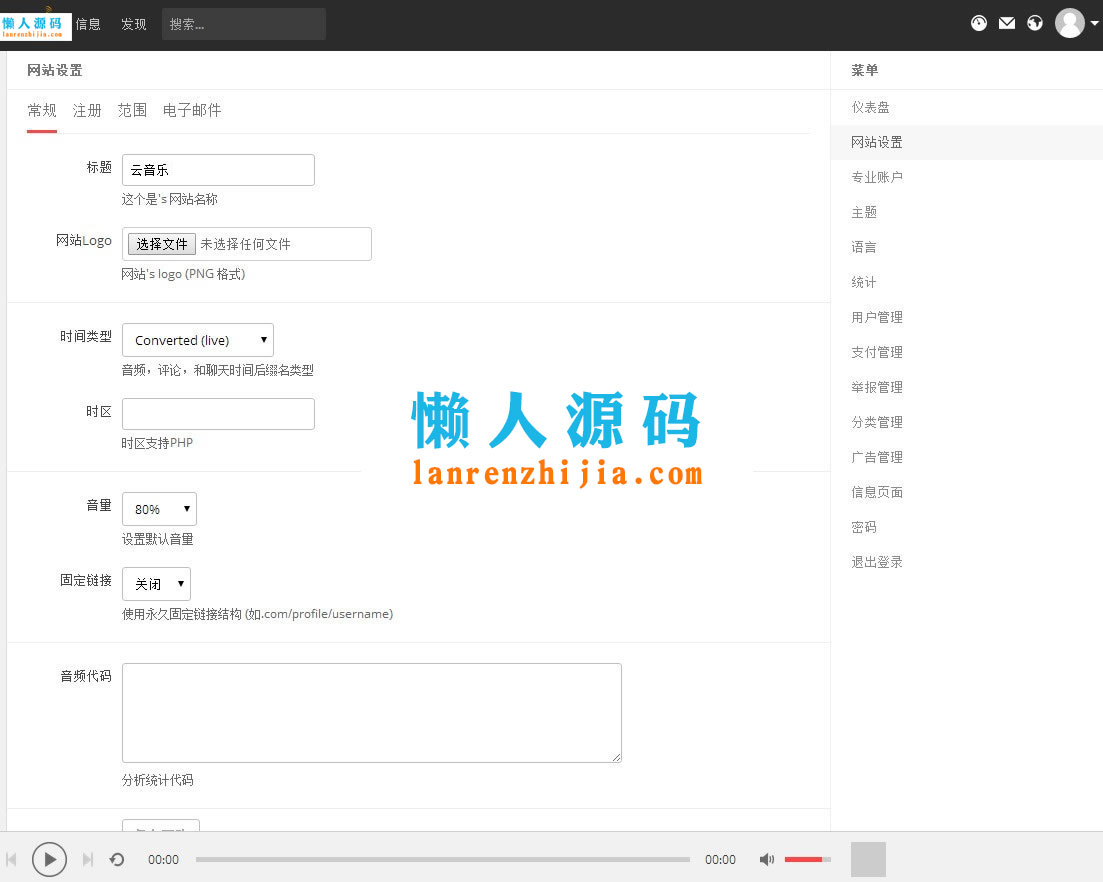
Task: Open 语言 in the sidebar menu
Action: [x=864, y=248]
